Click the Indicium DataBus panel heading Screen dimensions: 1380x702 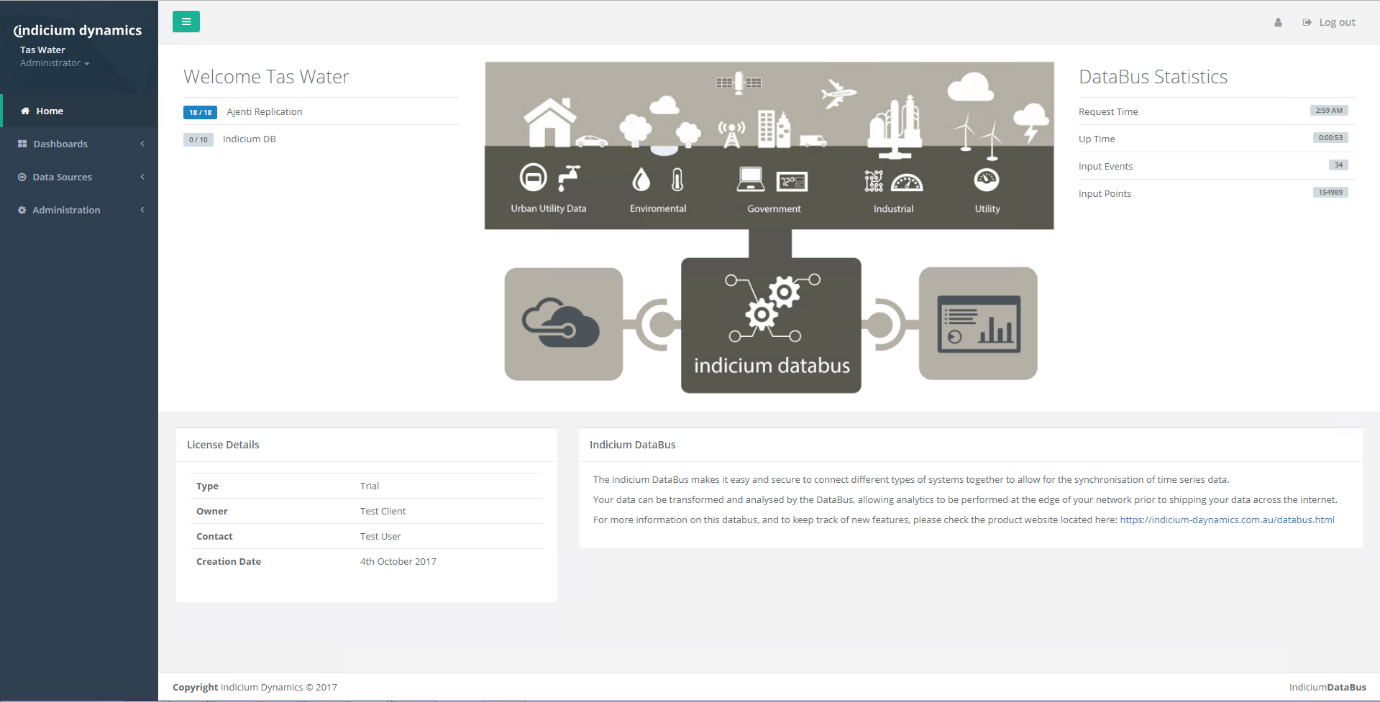[633, 445]
